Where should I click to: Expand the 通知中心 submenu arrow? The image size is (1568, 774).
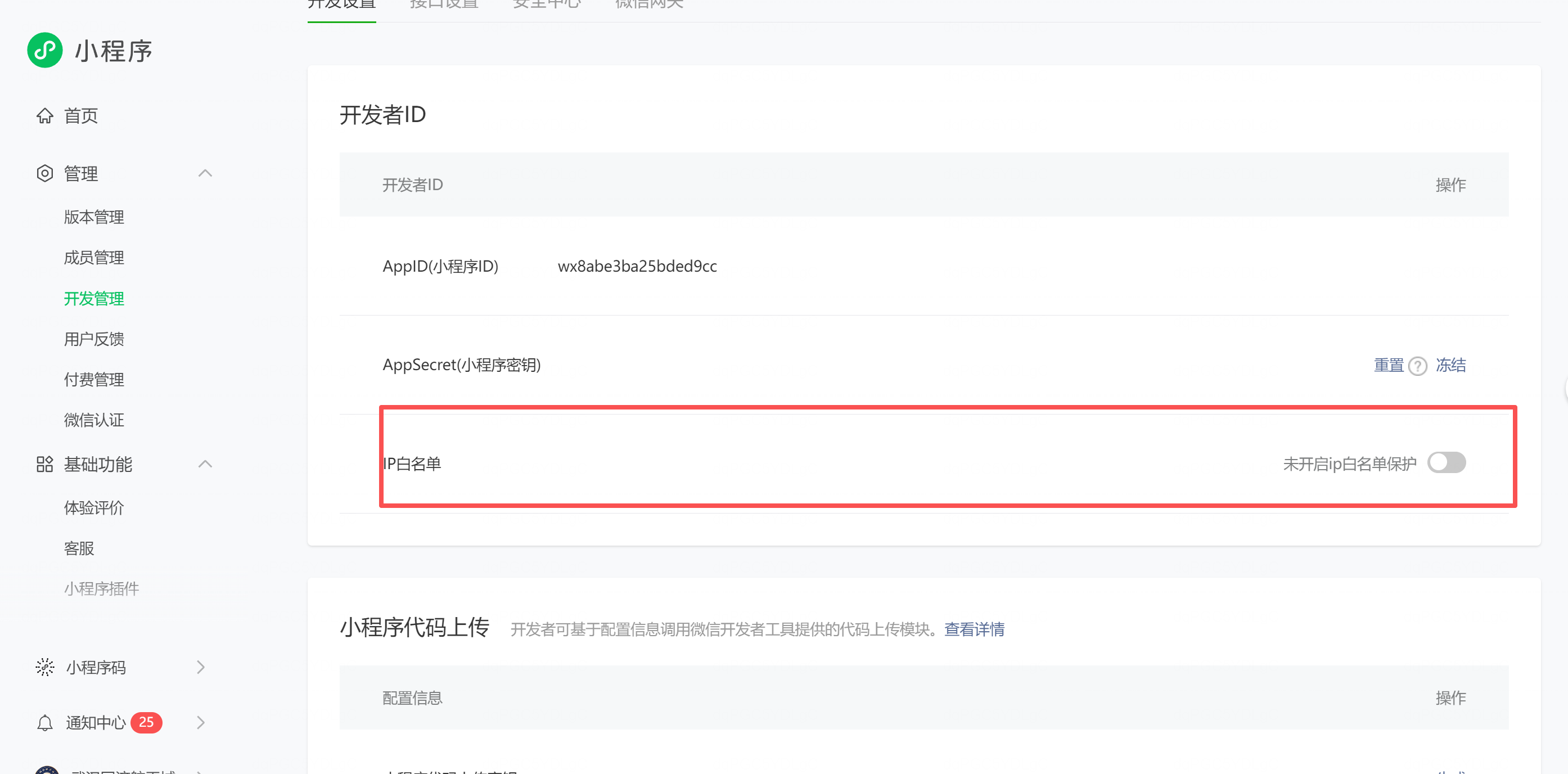(x=201, y=723)
